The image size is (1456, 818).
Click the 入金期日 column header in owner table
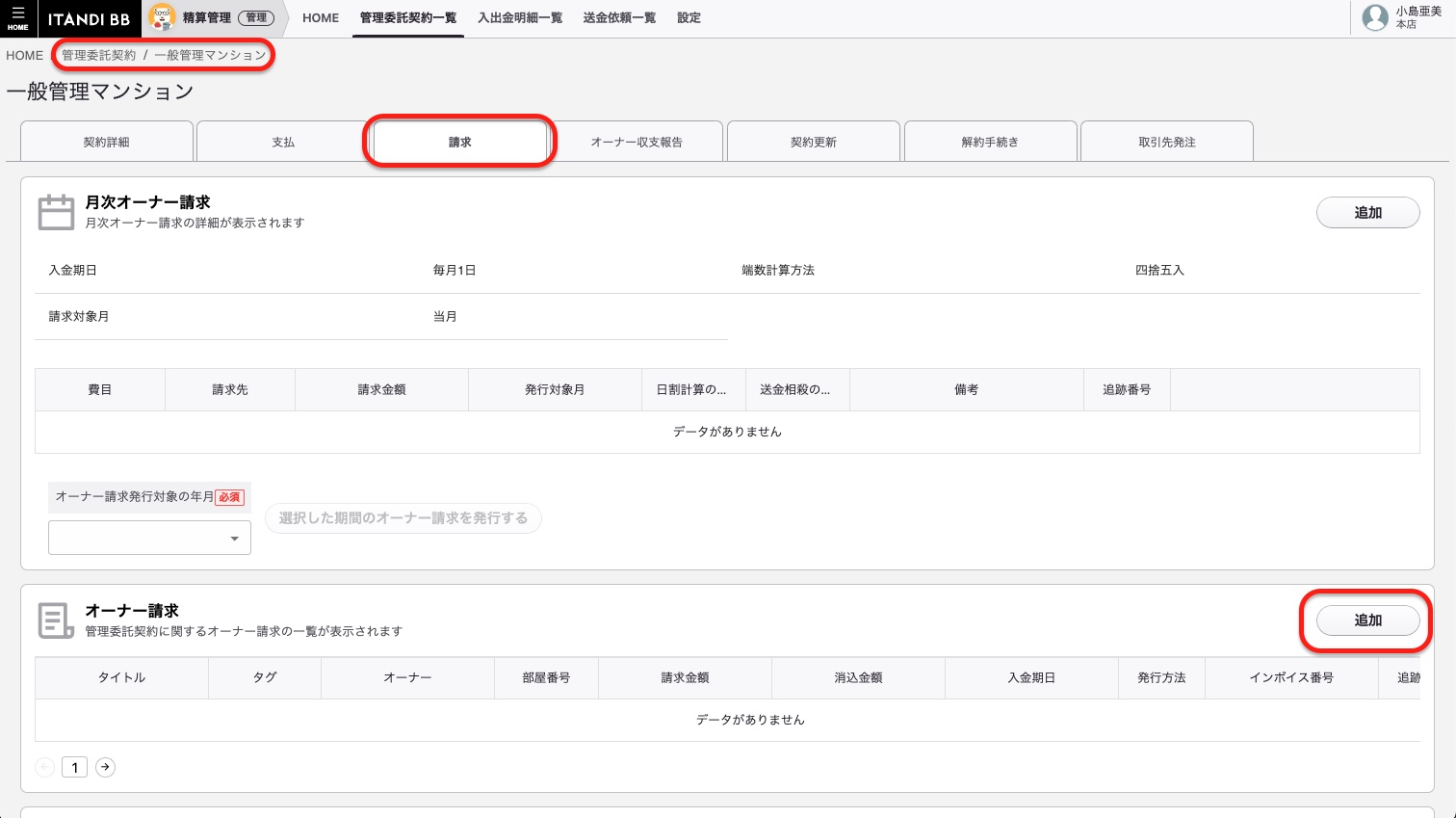tap(1031, 678)
